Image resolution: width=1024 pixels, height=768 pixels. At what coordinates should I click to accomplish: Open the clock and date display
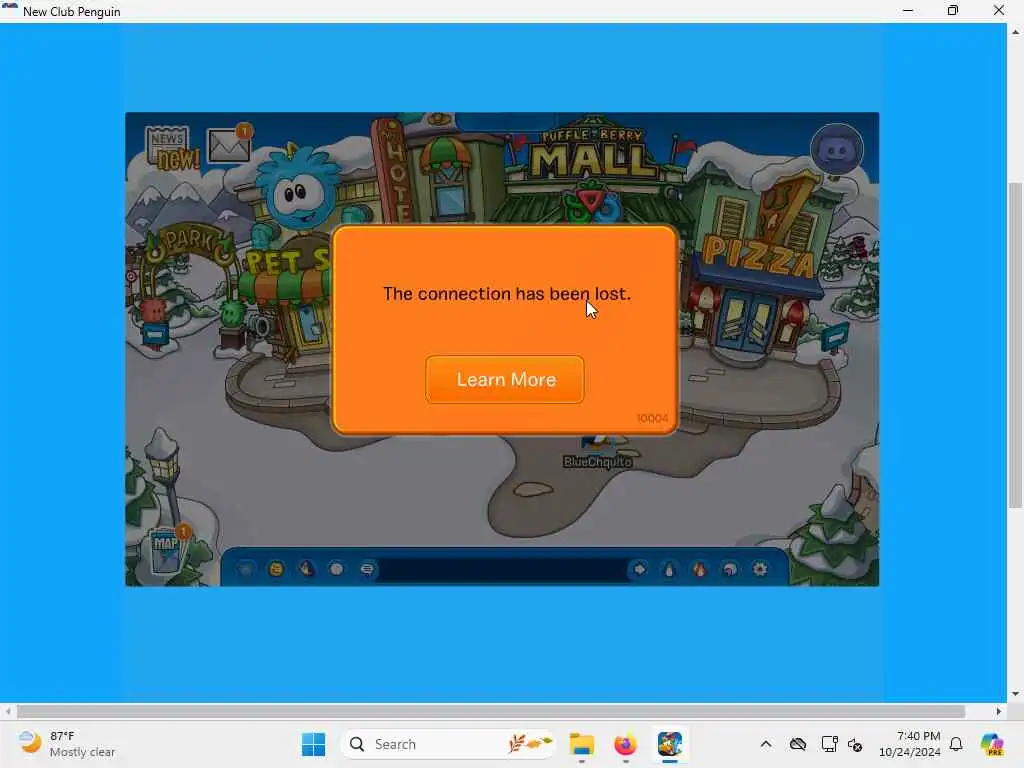(x=909, y=744)
